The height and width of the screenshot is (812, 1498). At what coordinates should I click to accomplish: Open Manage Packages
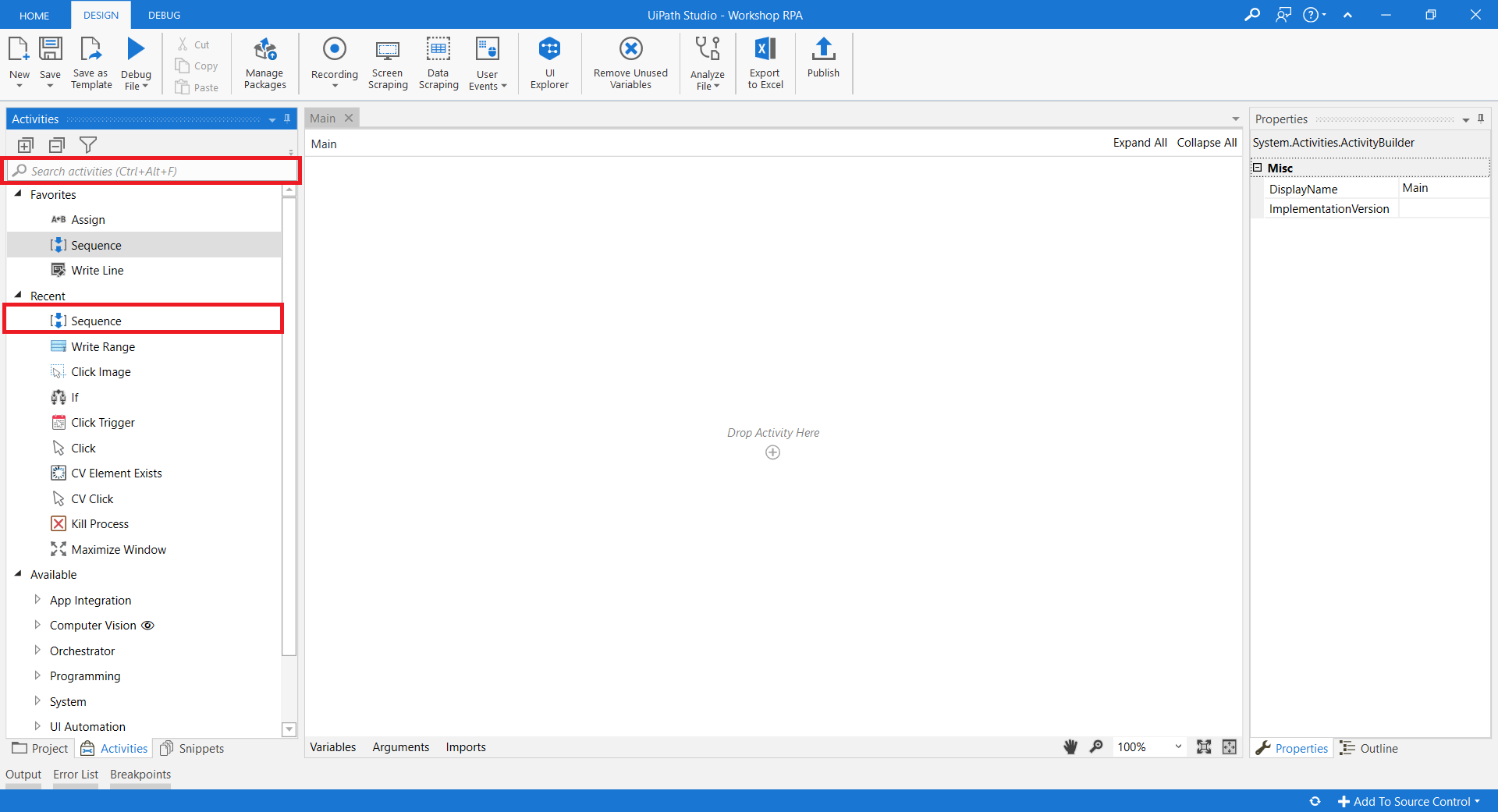(x=264, y=62)
